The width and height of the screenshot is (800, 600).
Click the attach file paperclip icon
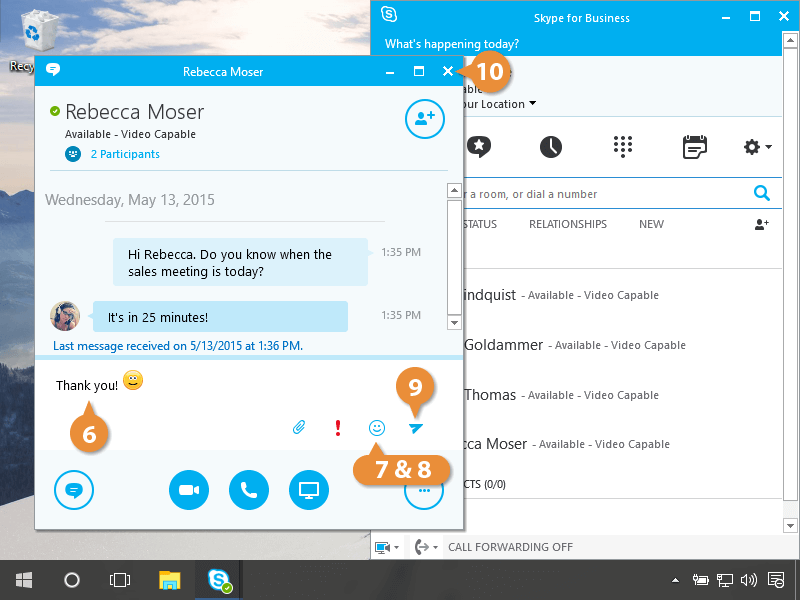pyautogui.click(x=298, y=428)
